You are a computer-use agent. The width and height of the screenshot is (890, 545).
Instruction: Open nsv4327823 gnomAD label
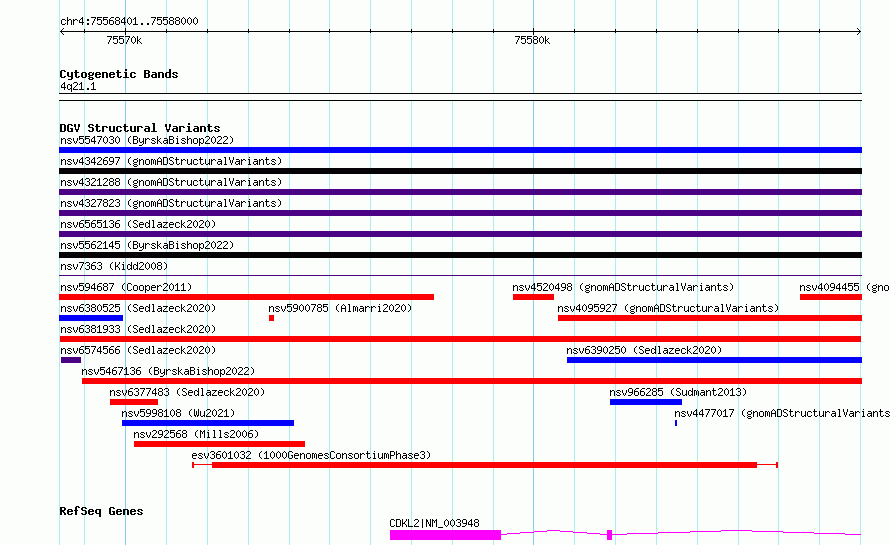pyautogui.click(x=171, y=203)
